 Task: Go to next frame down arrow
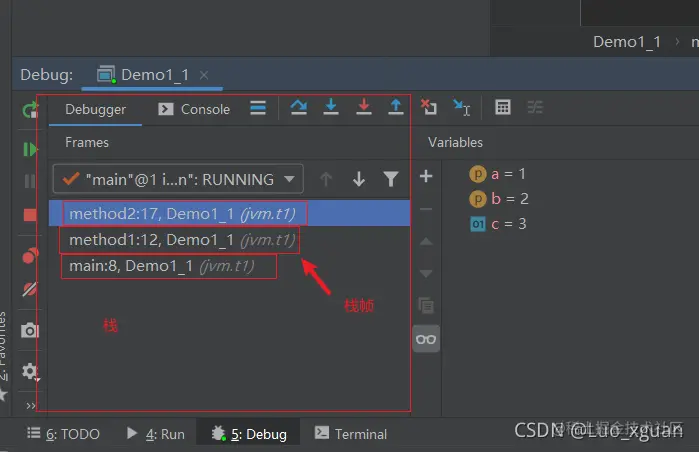(358, 179)
